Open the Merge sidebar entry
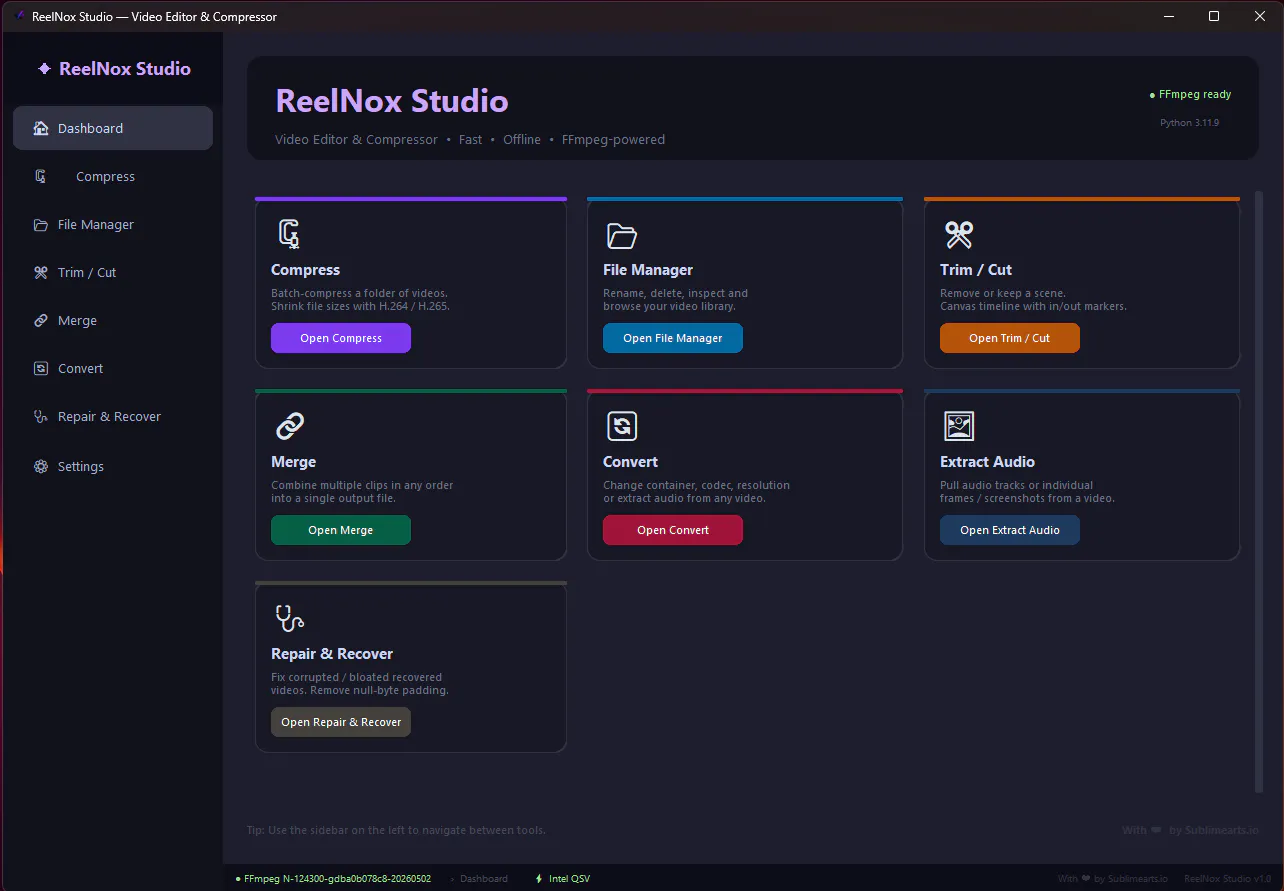The height and width of the screenshot is (891, 1284). click(113, 320)
